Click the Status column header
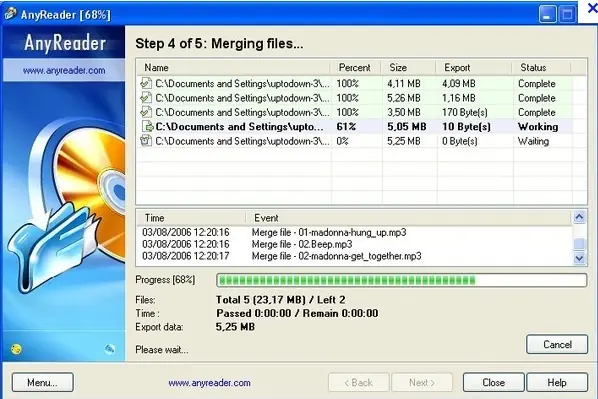598x399 pixels. click(541, 68)
